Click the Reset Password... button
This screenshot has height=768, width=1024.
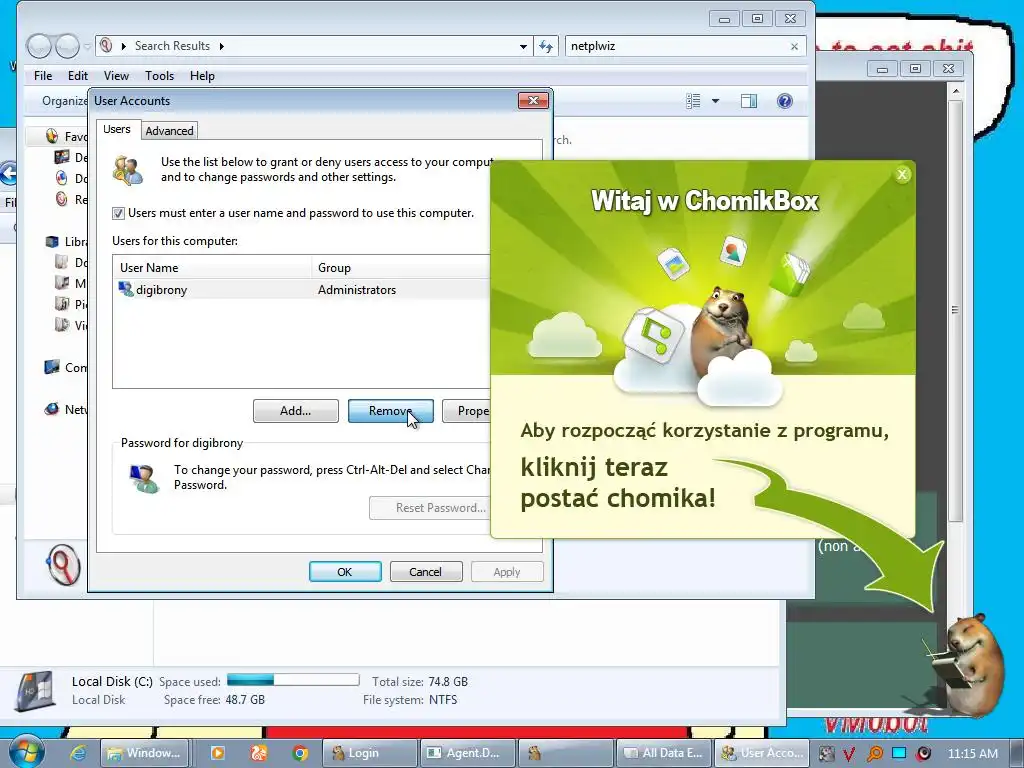point(430,507)
